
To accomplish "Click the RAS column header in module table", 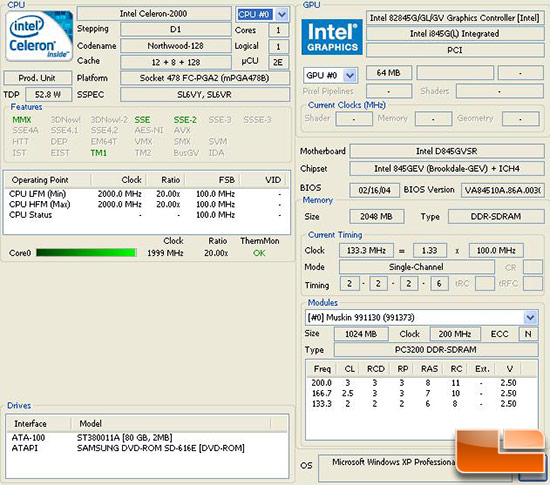I will (x=429, y=369).
